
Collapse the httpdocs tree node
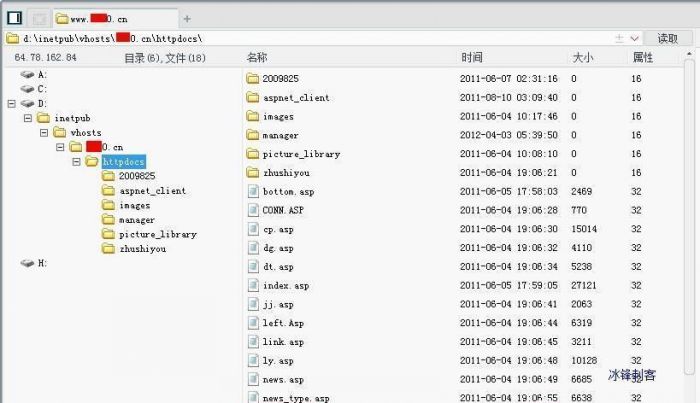tap(76, 162)
